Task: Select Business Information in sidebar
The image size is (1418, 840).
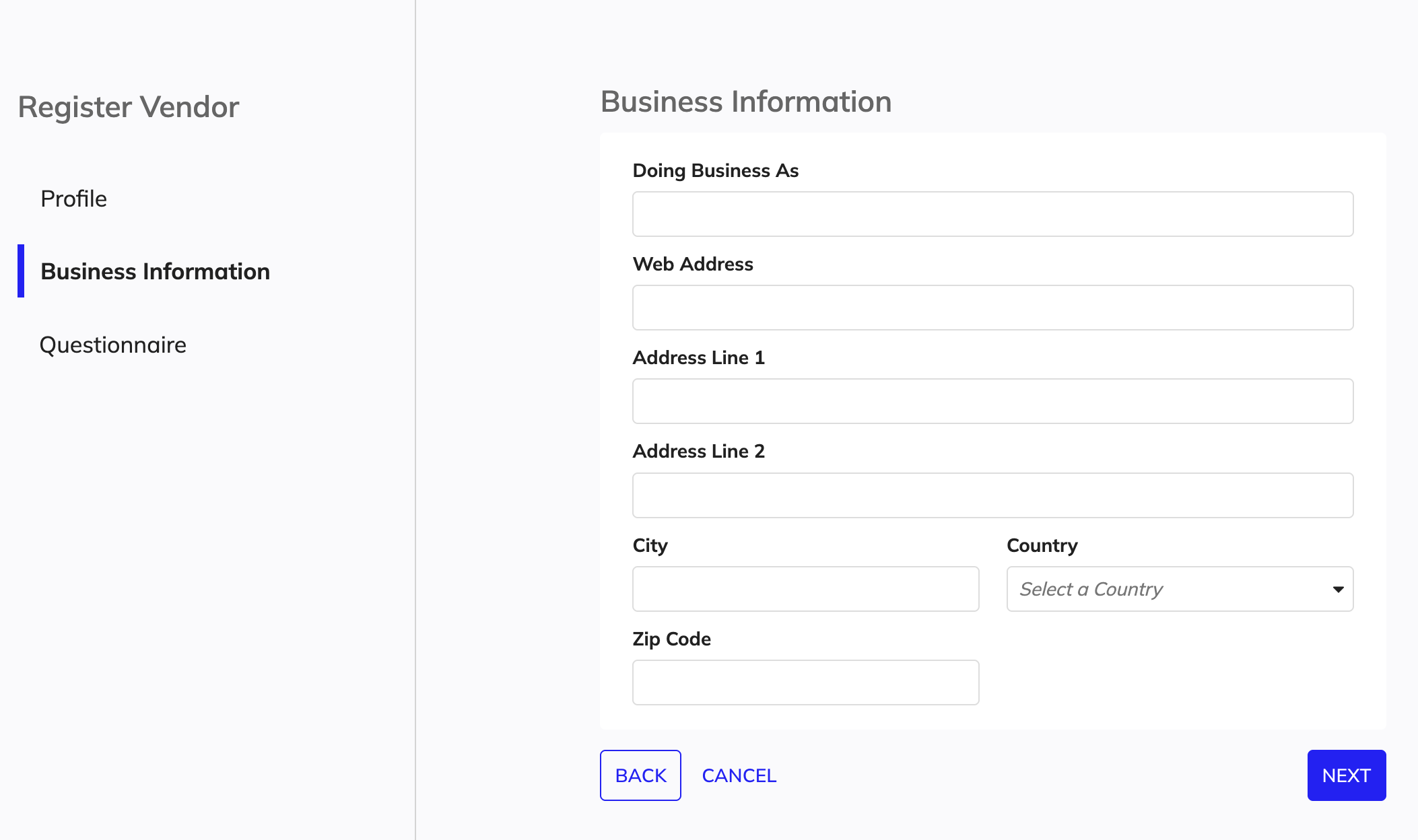Action: click(155, 271)
